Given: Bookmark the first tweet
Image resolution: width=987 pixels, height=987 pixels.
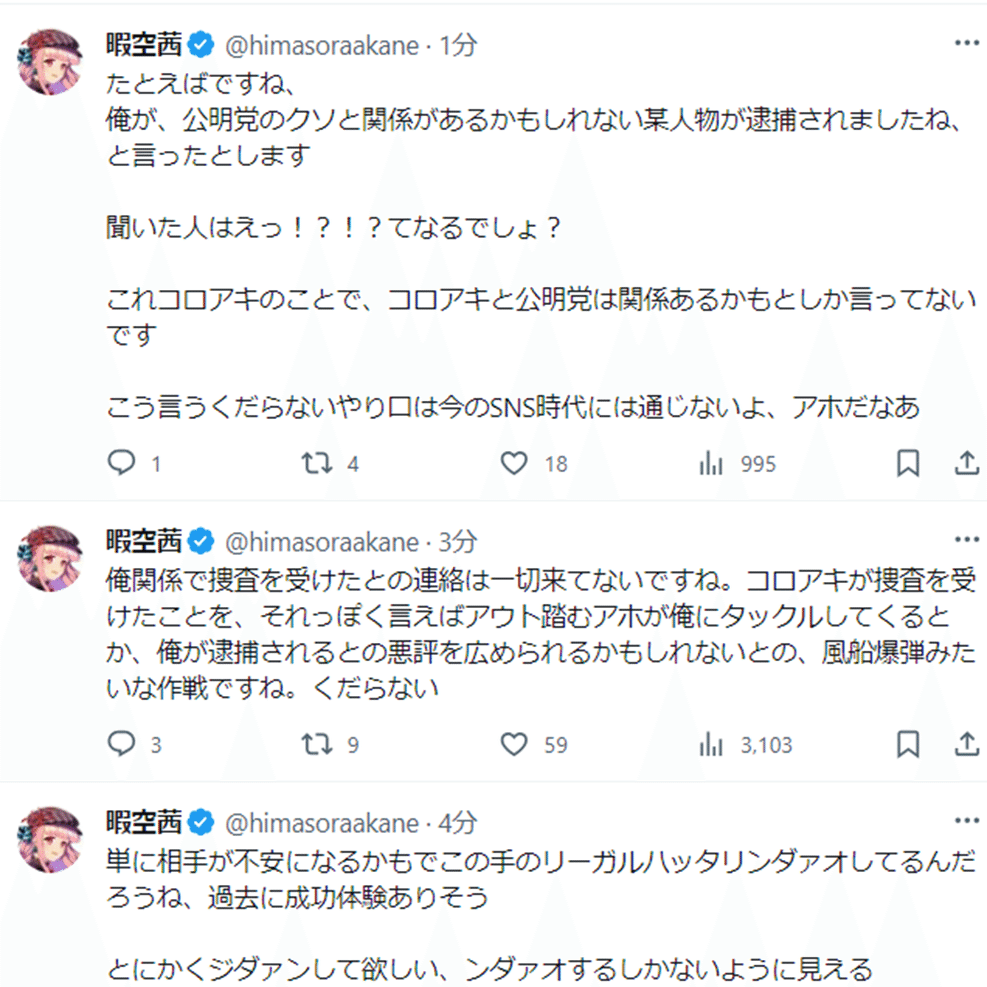Looking at the screenshot, I should coord(907,463).
